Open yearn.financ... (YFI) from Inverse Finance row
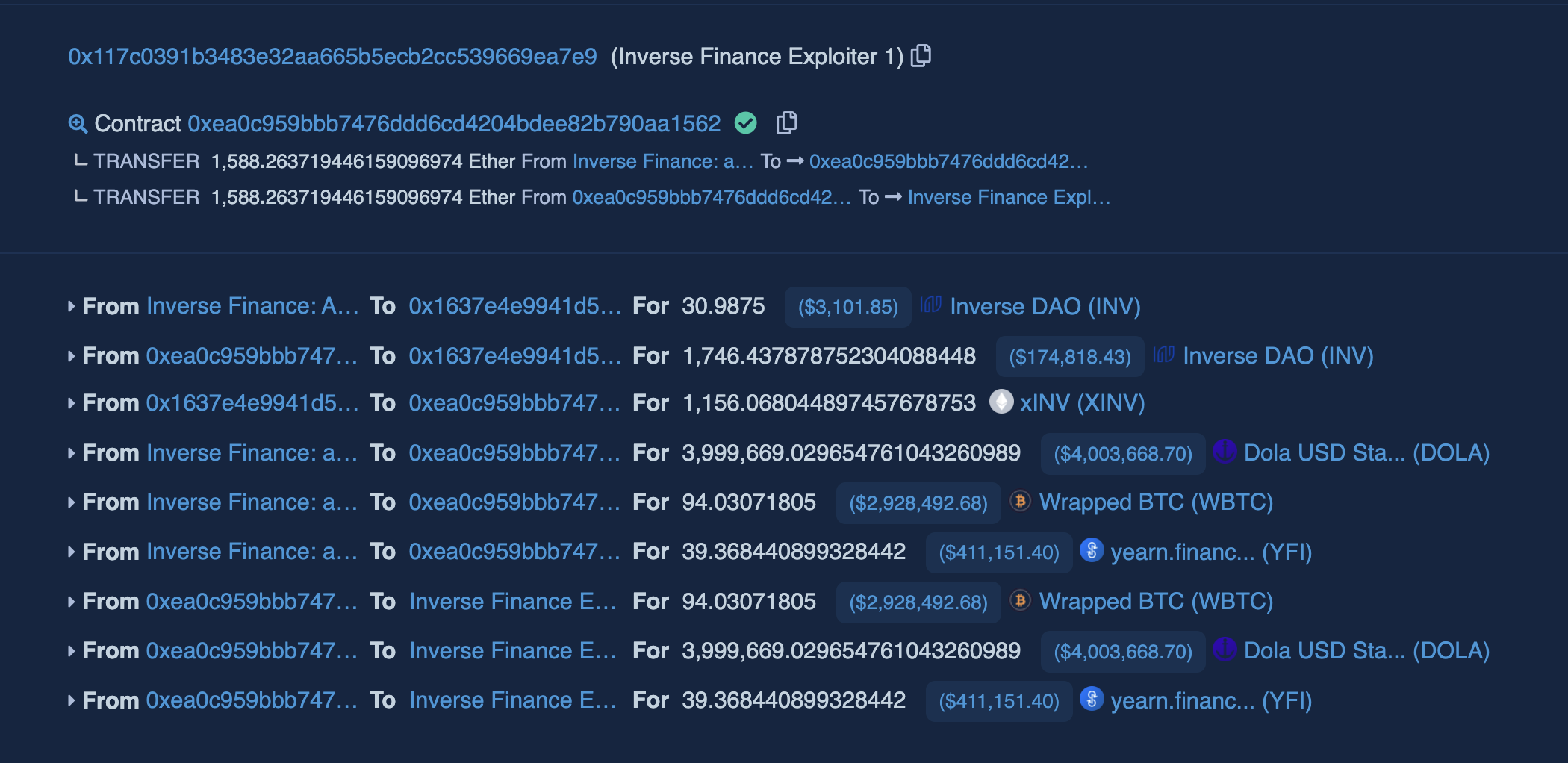This screenshot has width=1568, height=763. [x=1211, y=552]
